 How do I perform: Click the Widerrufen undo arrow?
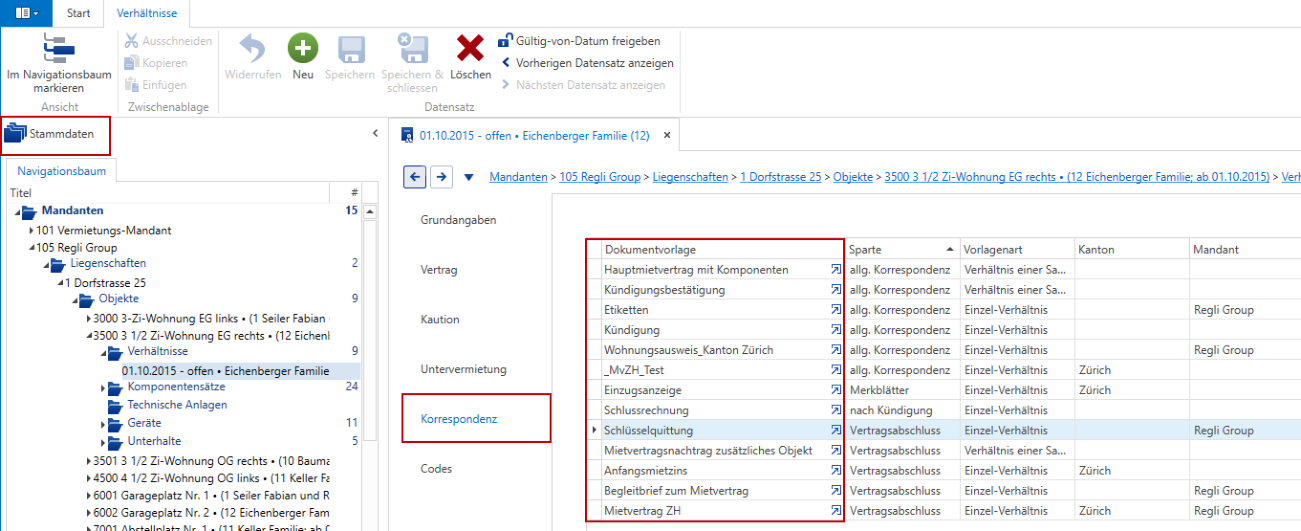click(x=252, y=49)
